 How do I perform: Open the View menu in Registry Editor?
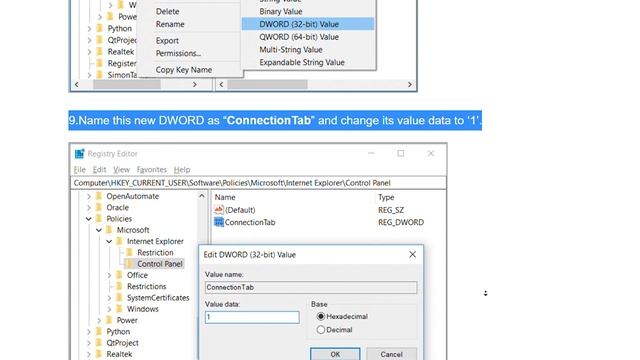pos(121,169)
